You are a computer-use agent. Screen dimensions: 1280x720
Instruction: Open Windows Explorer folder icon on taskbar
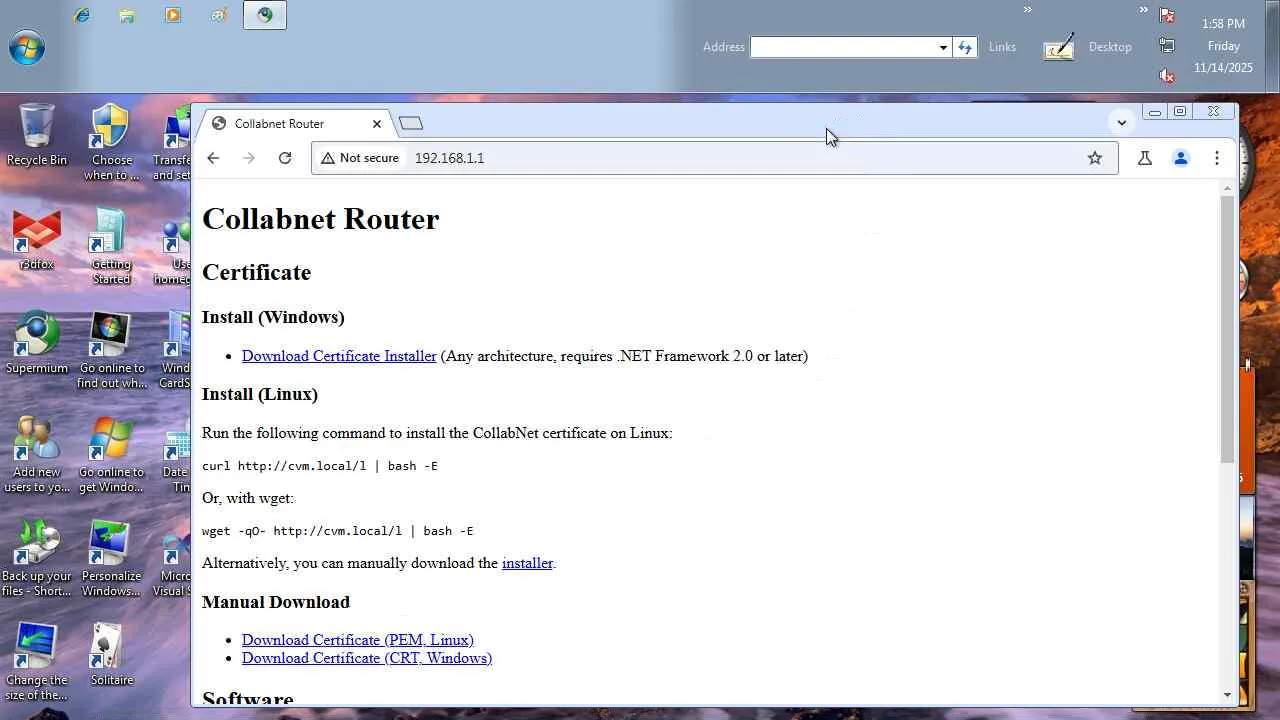[x=127, y=15]
